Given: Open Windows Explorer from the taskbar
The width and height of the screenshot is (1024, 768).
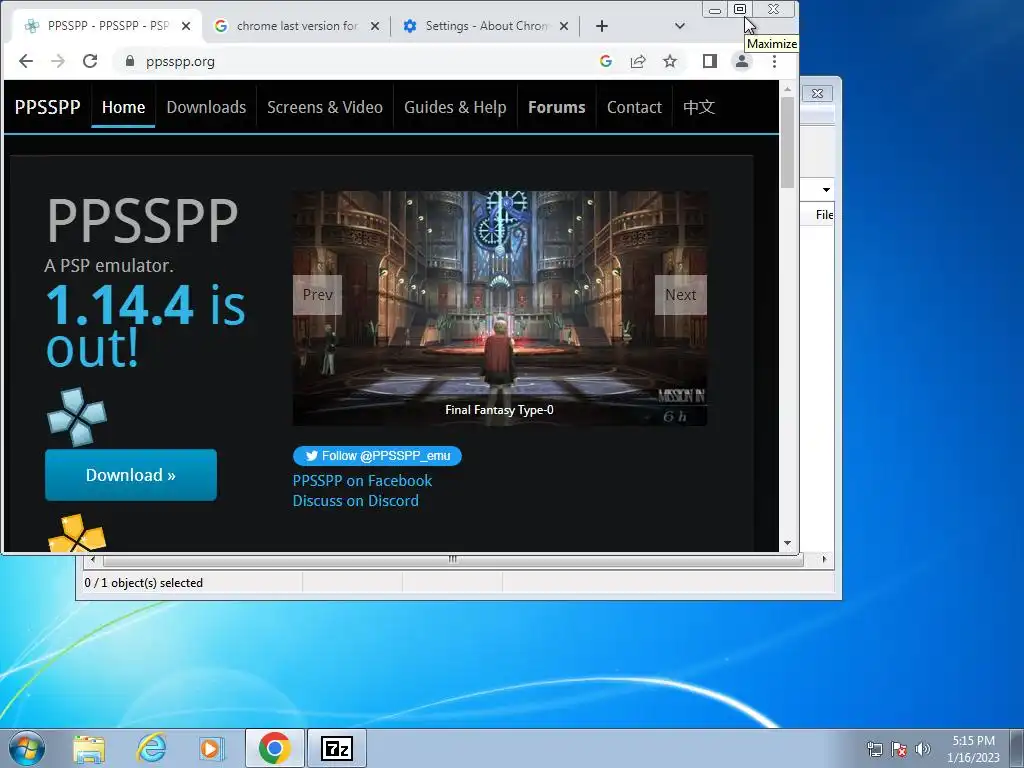Looking at the screenshot, I should 89,748.
